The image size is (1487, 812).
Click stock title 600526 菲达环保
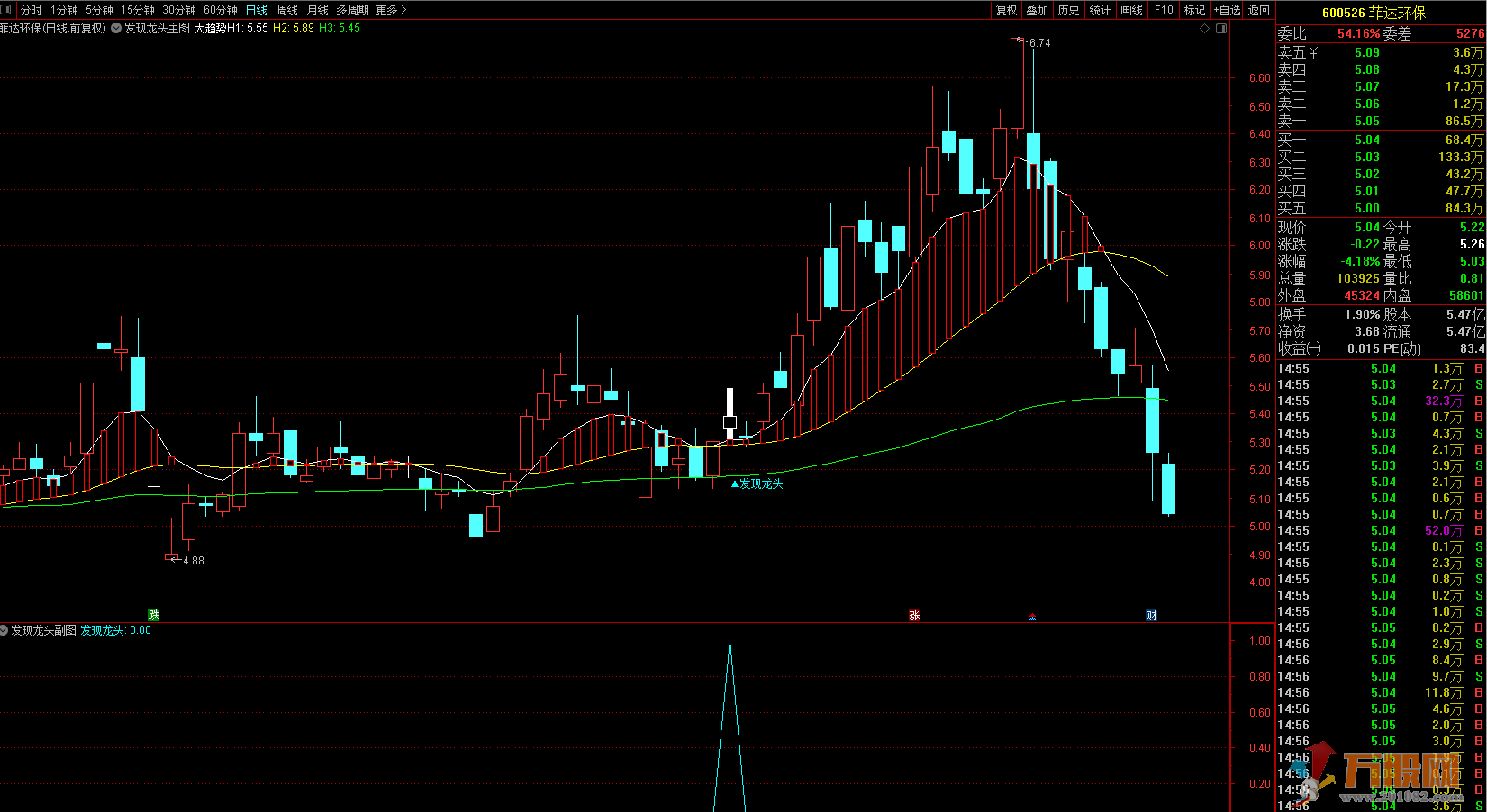tap(1374, 13)
